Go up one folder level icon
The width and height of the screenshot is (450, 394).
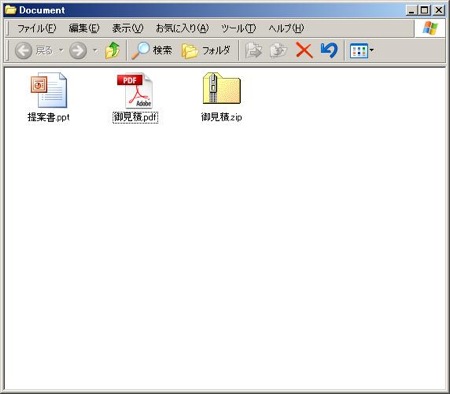click(x=112, y=51)
